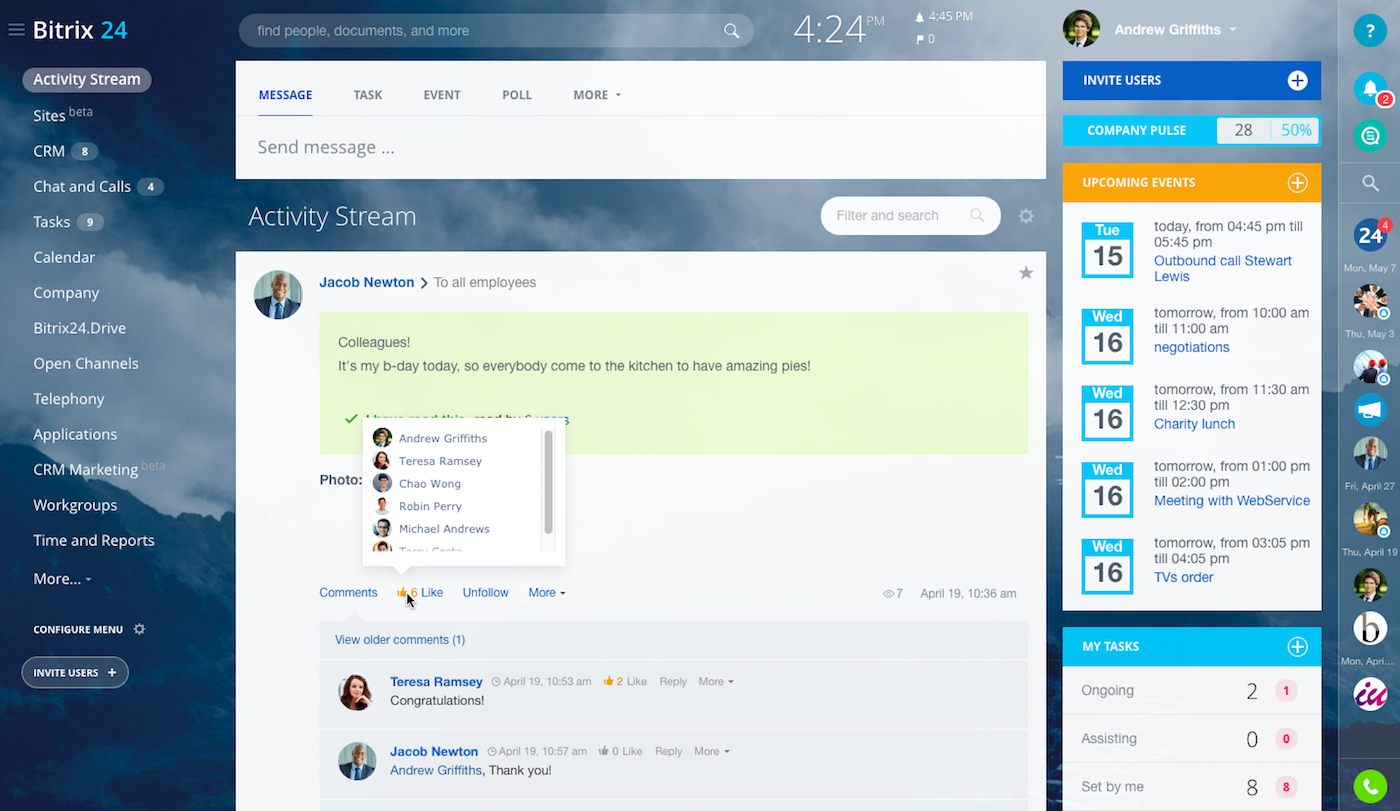1400x811 pixels.
Task: Click the Activity Stream settings gear
Action: click(x=1026, y=216)
